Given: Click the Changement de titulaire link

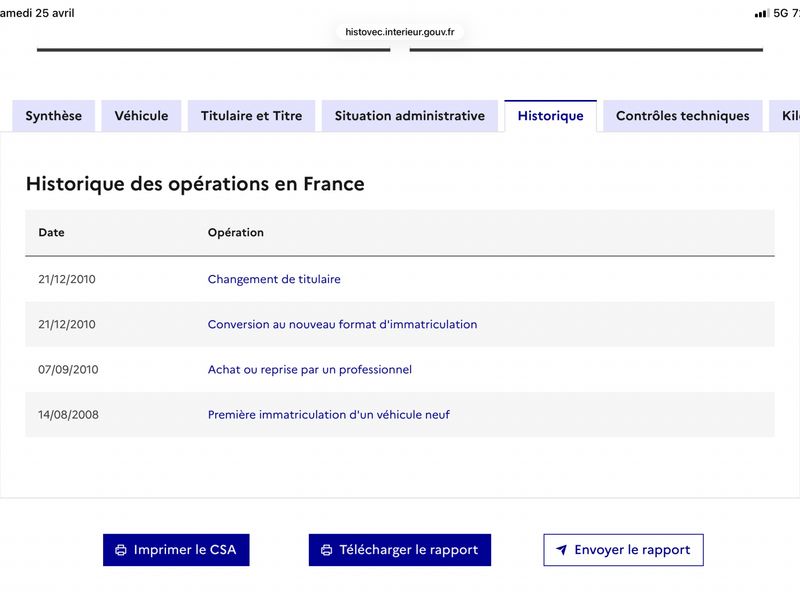Looking at the screenshot, I should coord(274,279).
